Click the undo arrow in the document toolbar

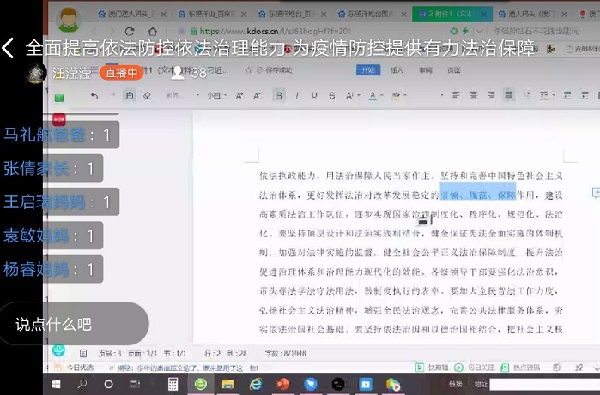click(x=95, y=96)
